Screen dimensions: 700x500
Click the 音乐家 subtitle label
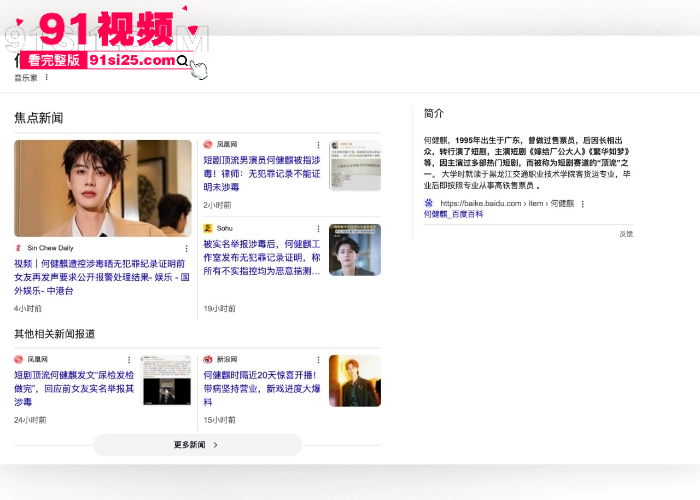point(26,78)
